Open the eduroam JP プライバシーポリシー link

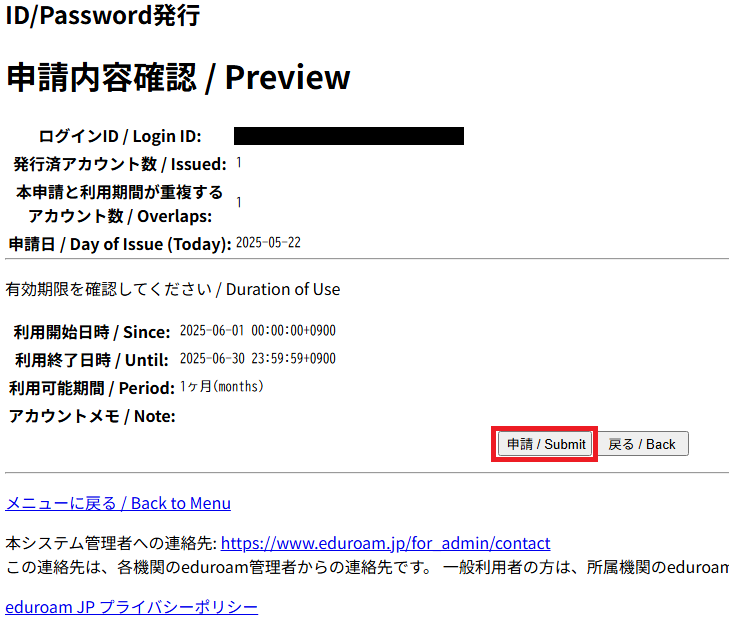tap(132, 607)
